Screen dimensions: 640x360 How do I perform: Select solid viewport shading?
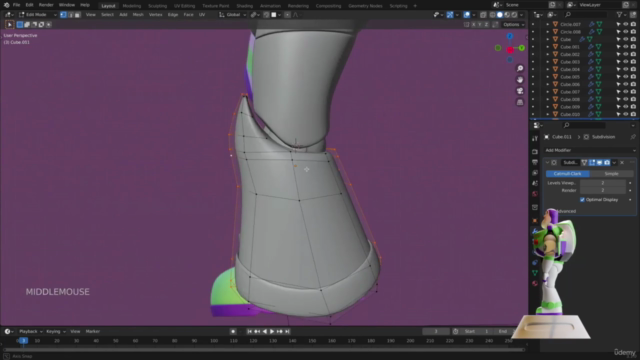500,15
